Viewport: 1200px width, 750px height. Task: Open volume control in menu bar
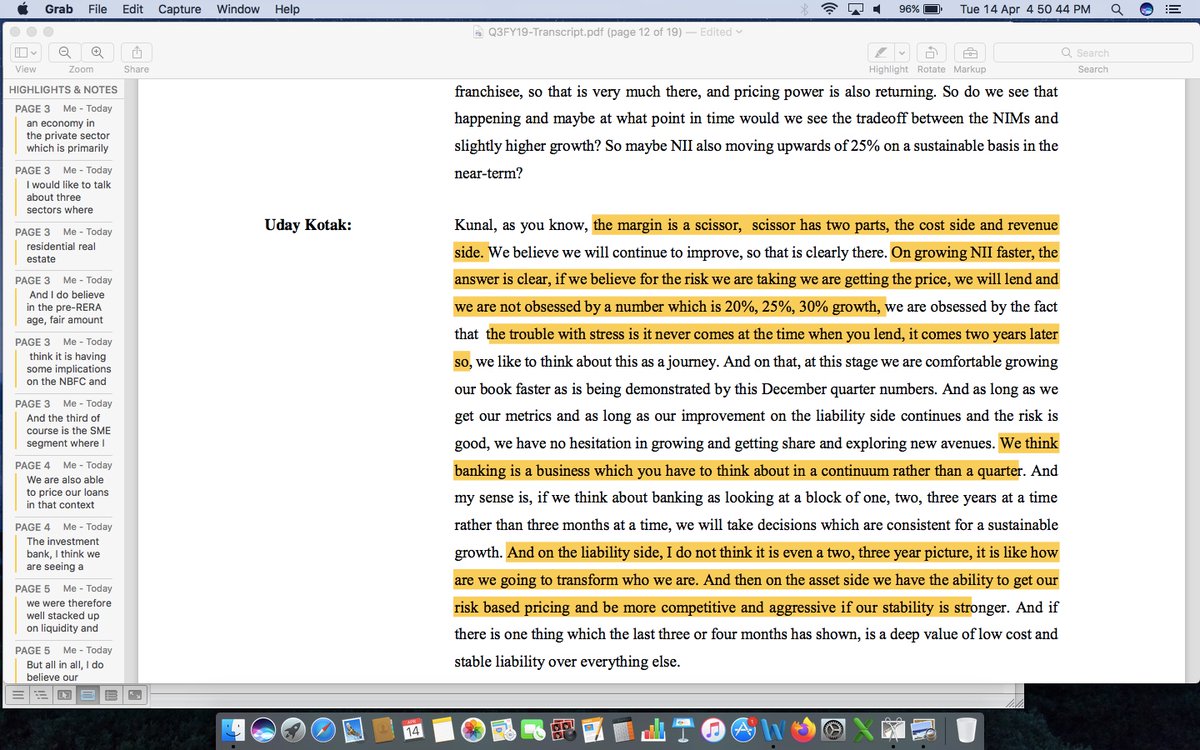(877, 9)
